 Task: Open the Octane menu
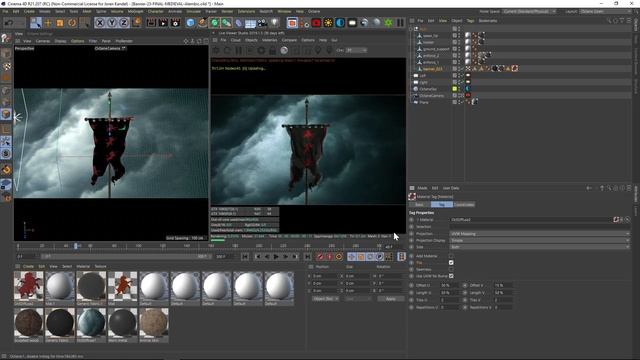tap(314, 11)
